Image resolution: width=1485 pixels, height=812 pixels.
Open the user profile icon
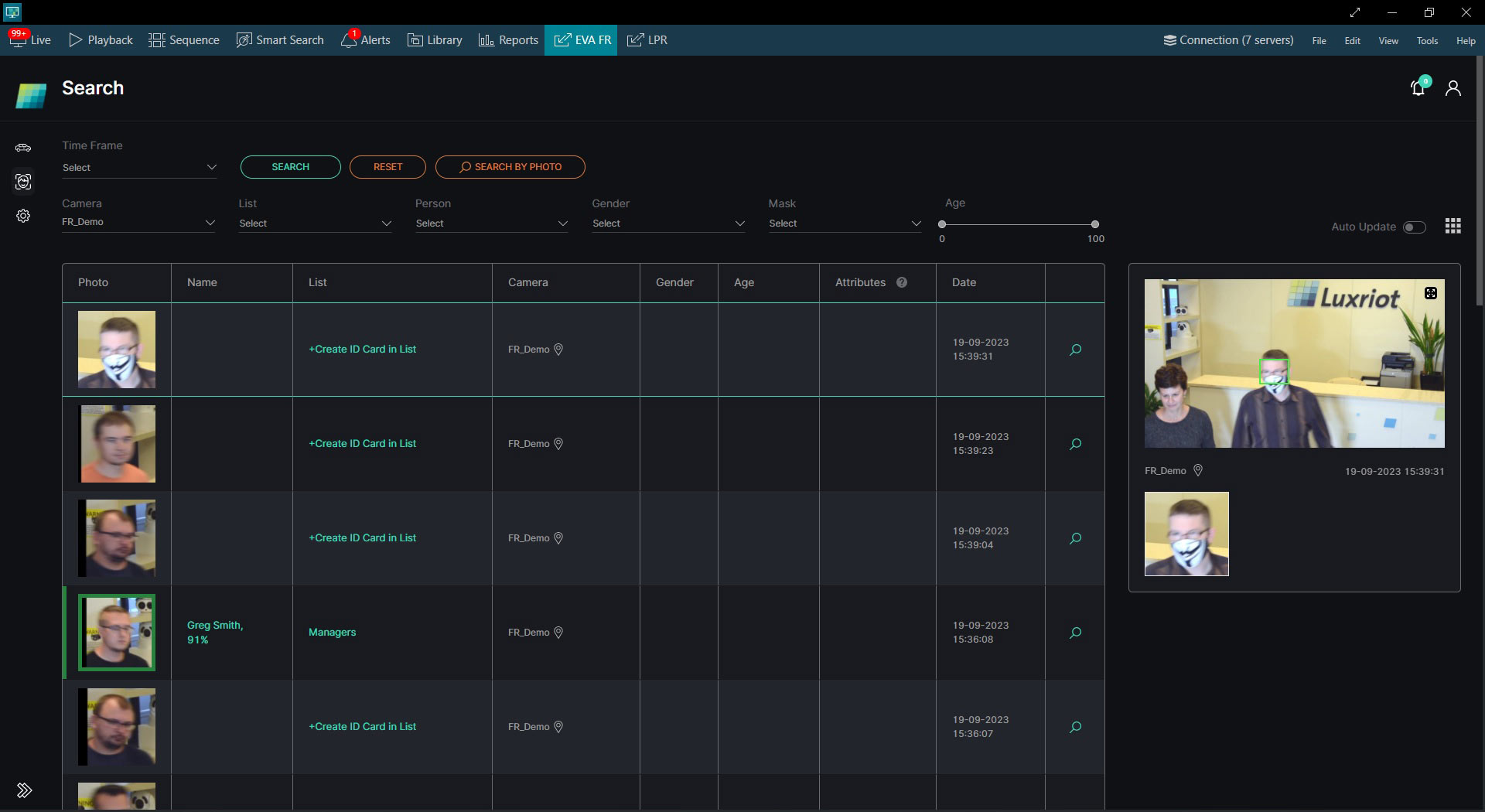pos(1453,88)
